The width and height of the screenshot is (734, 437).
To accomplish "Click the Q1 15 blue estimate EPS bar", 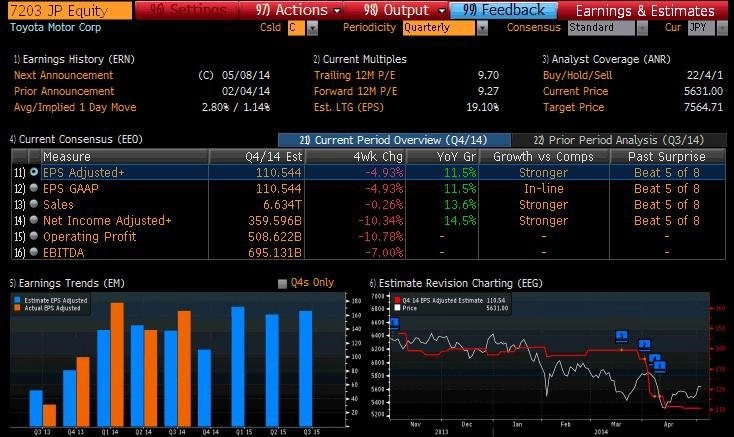I will (238, 366).
